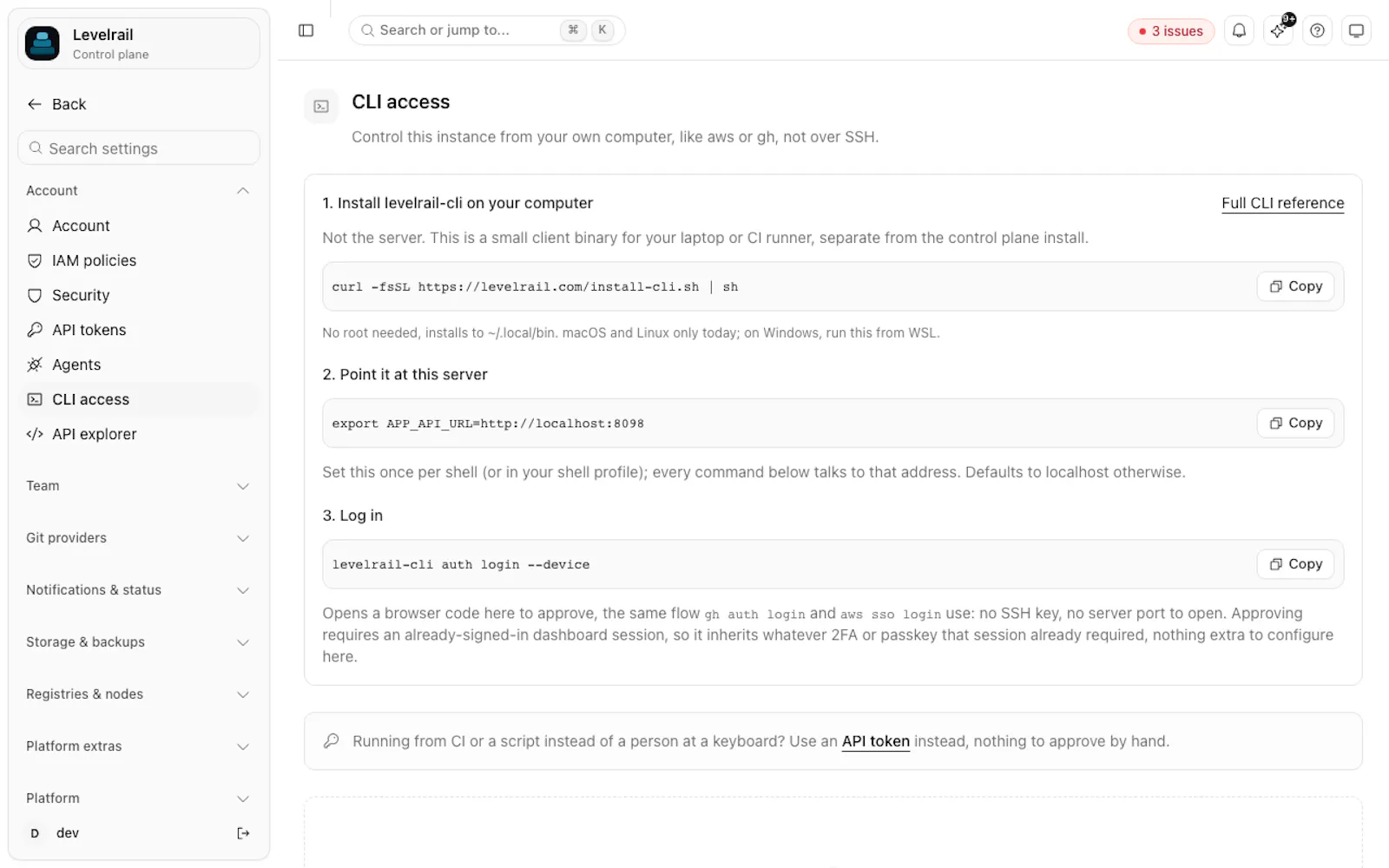Click the sparkle assistant icon
This screenshot has width=1389, height=868.
(x=1279, y=30)
